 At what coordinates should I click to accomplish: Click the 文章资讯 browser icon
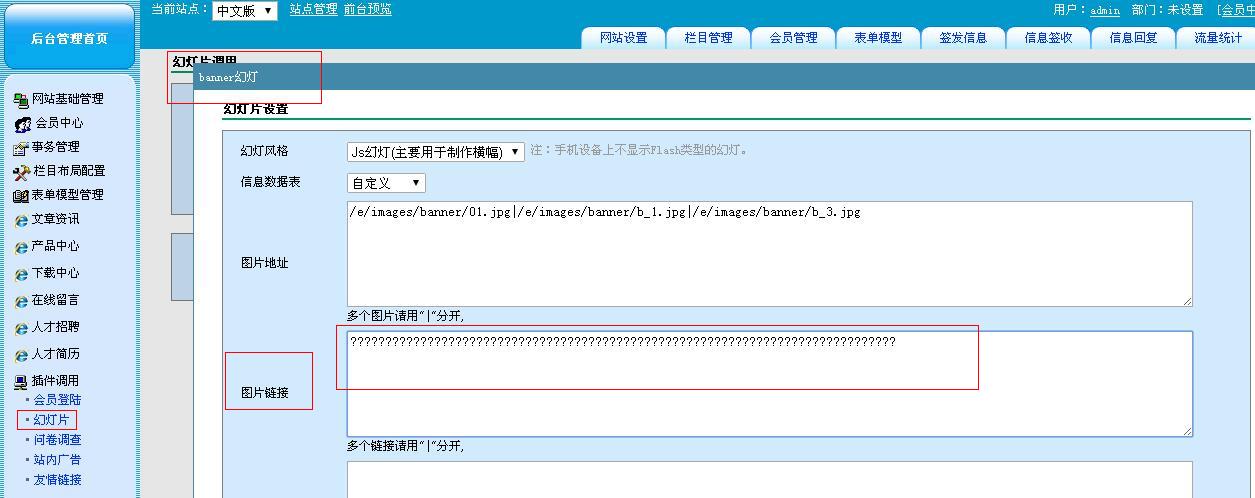21,220
